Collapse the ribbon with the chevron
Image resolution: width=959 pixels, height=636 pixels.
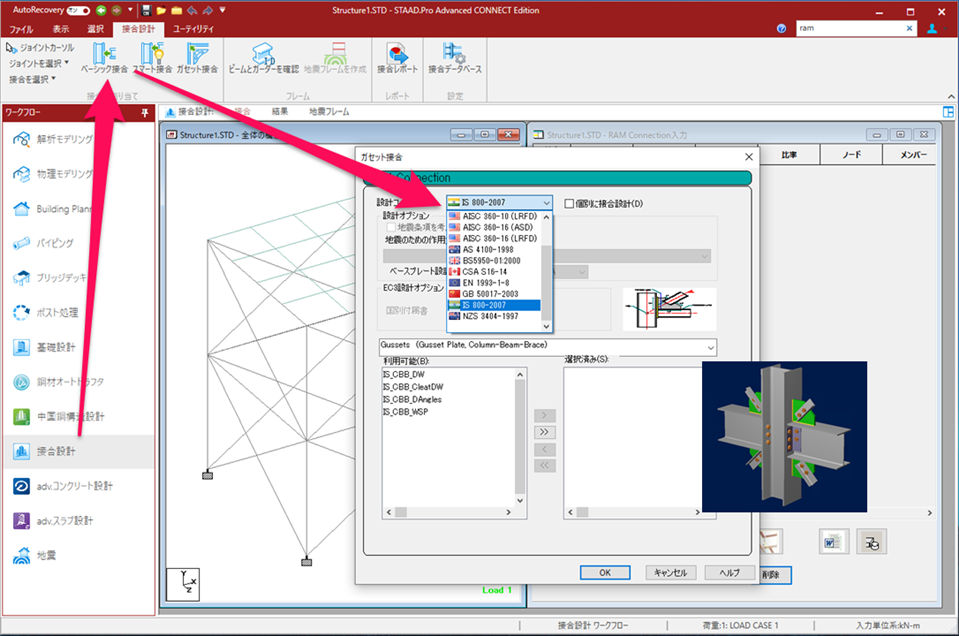tap(951, 97)
